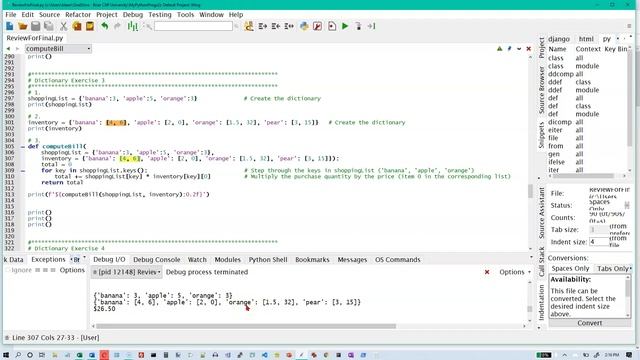Image resolution: width=640 pixels, height=360 pixels.
Task: Open the Debug I/O Options dropdown
Action: pos(515,272)
